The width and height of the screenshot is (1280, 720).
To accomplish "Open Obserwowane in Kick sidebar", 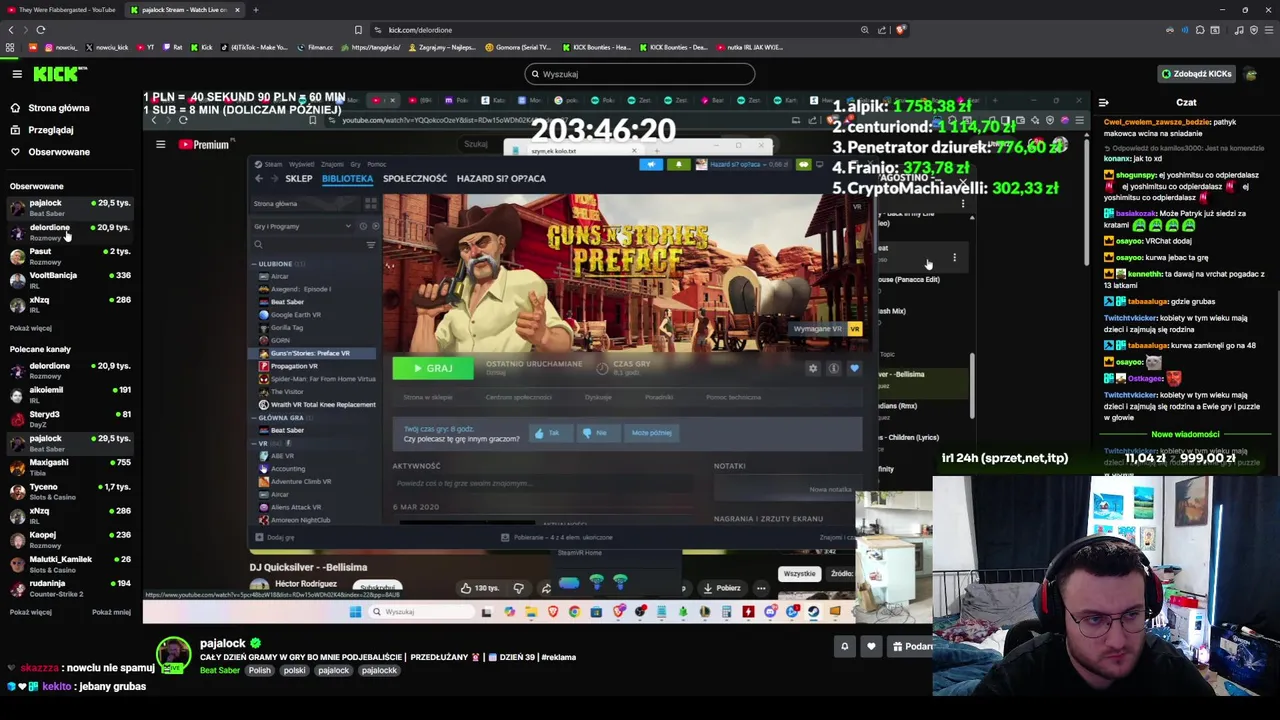I will 52,152.
